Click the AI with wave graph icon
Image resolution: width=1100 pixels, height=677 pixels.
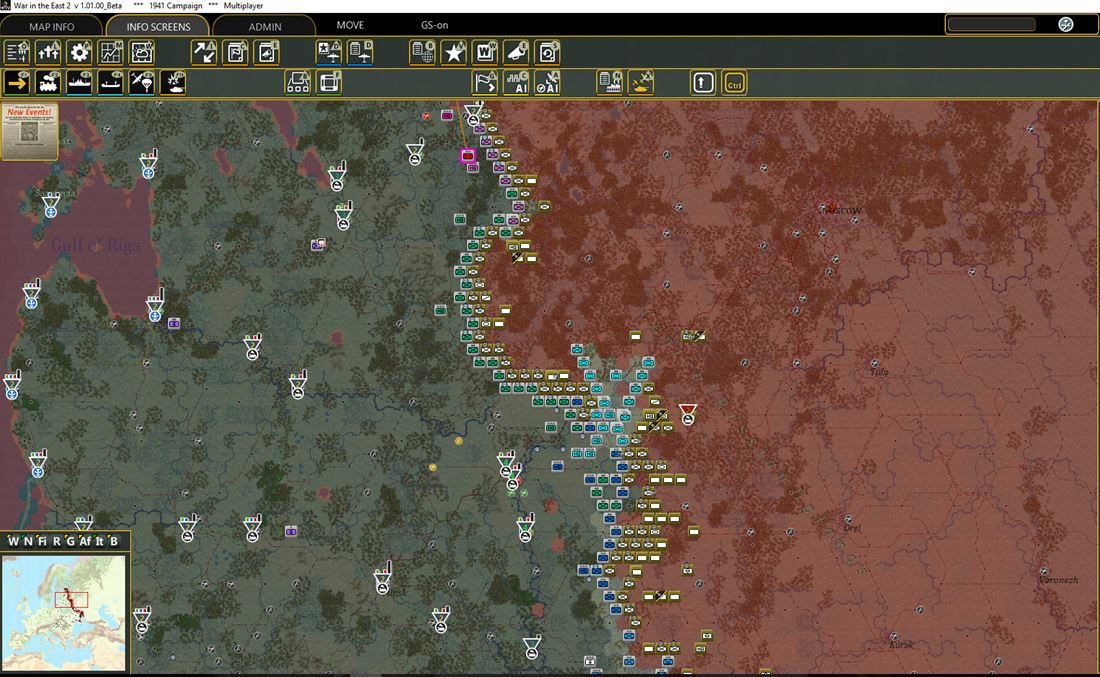(x=516, y=83)
